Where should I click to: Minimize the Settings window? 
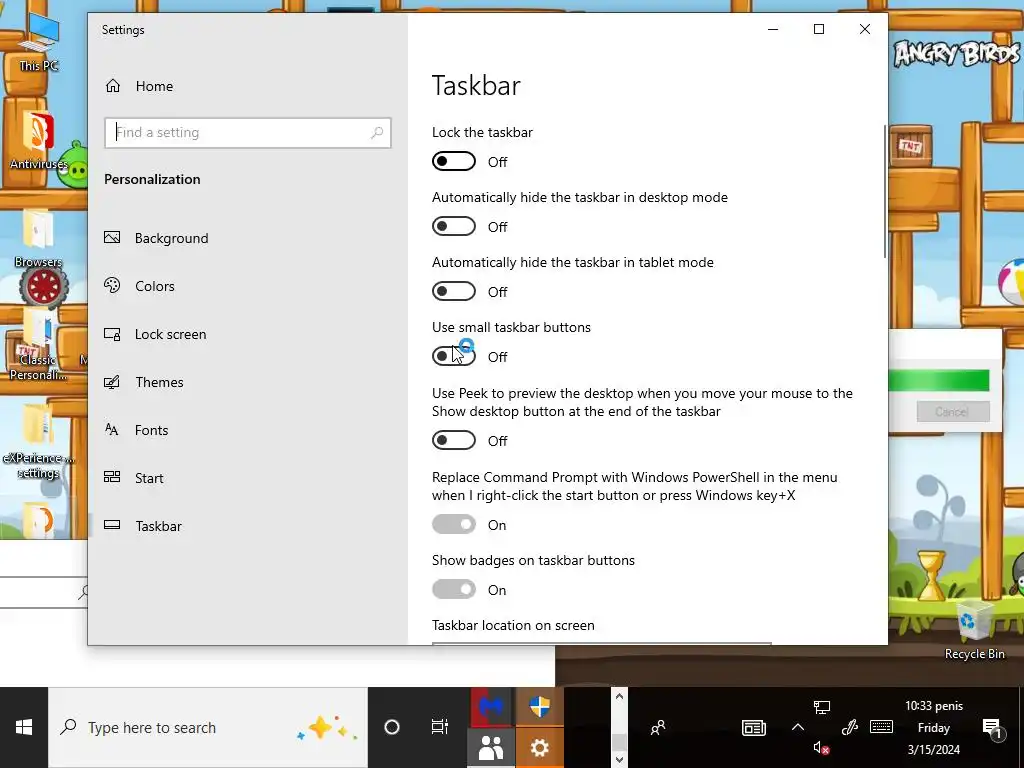(773, 29)
